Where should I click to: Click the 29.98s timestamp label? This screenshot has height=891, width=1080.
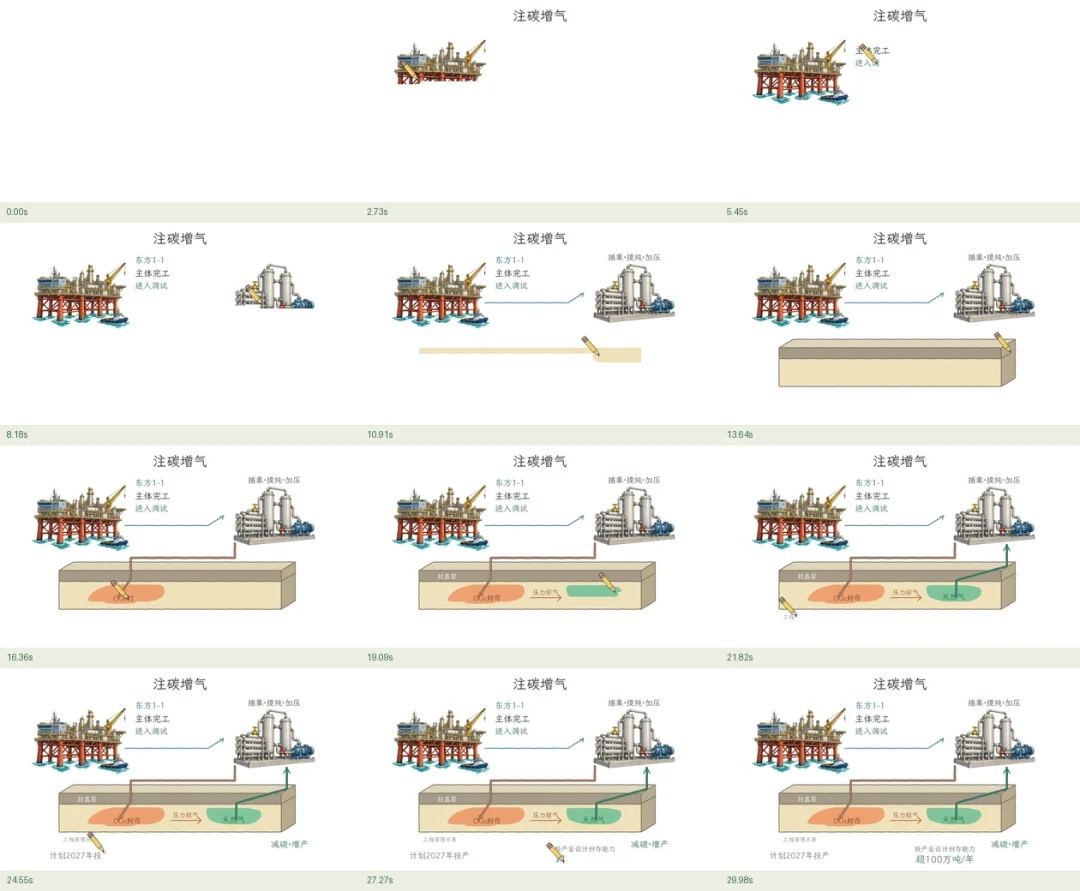coord(740,880)
